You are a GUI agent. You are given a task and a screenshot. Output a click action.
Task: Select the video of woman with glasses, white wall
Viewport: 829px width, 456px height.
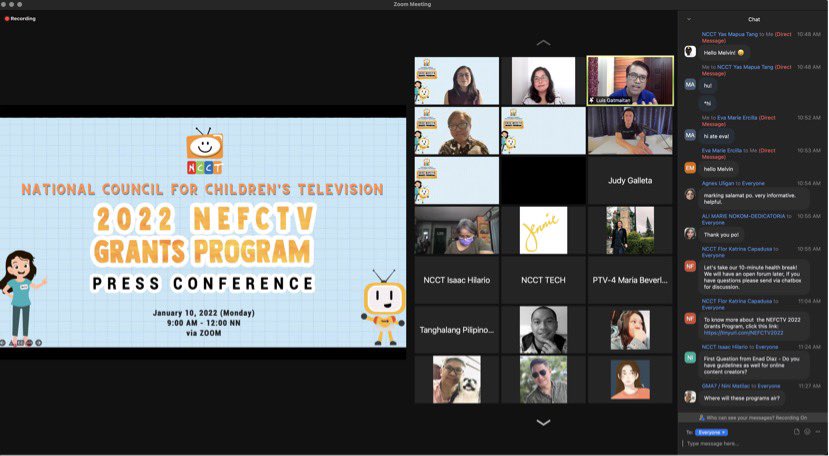(543, 80)
